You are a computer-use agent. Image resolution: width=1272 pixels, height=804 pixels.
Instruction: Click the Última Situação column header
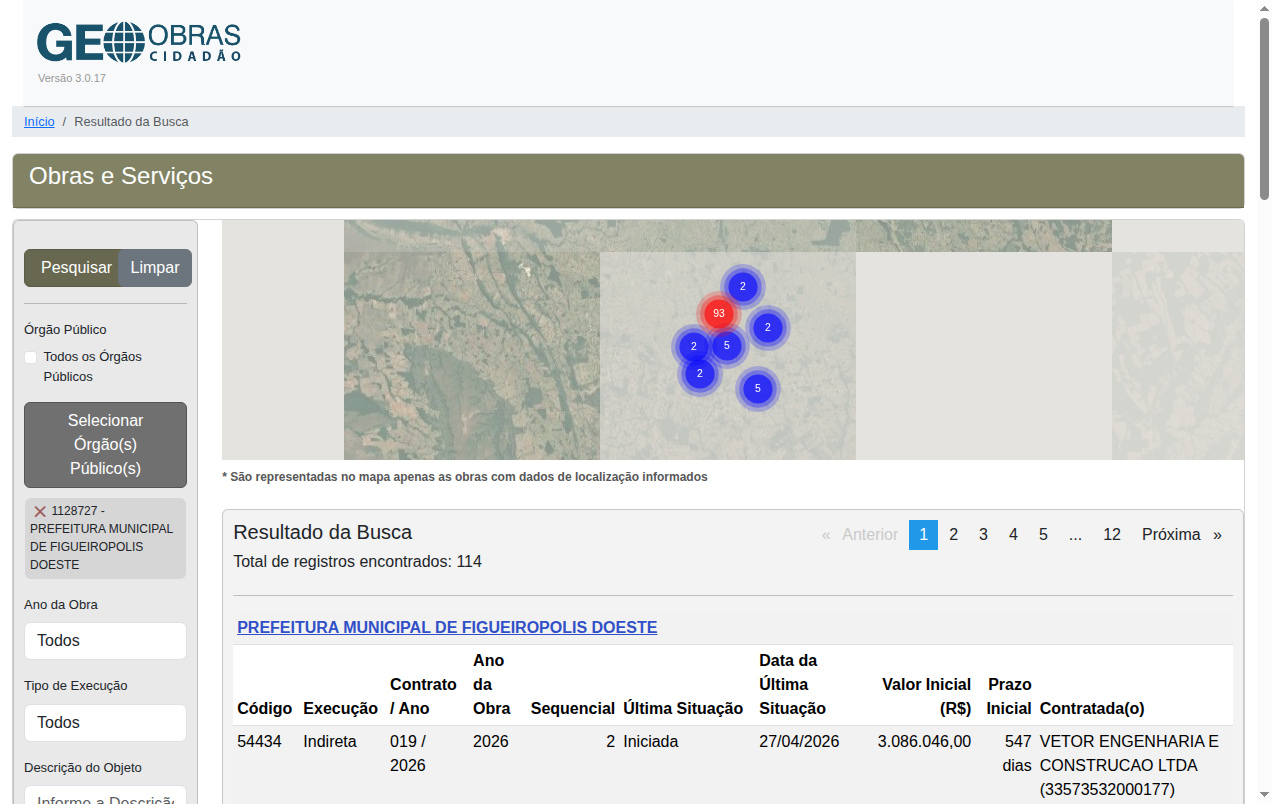tap(683, 709)
